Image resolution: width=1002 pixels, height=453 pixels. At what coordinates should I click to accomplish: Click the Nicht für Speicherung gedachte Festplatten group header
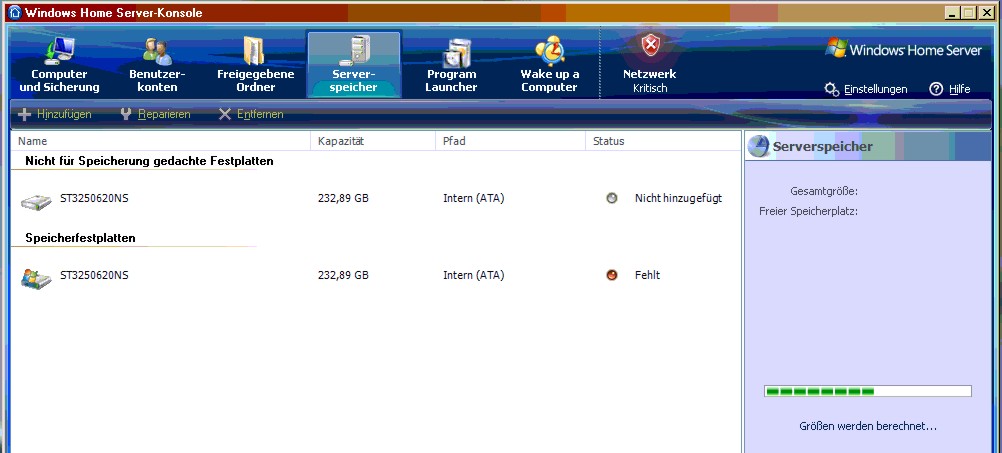(x=149, y=161)
